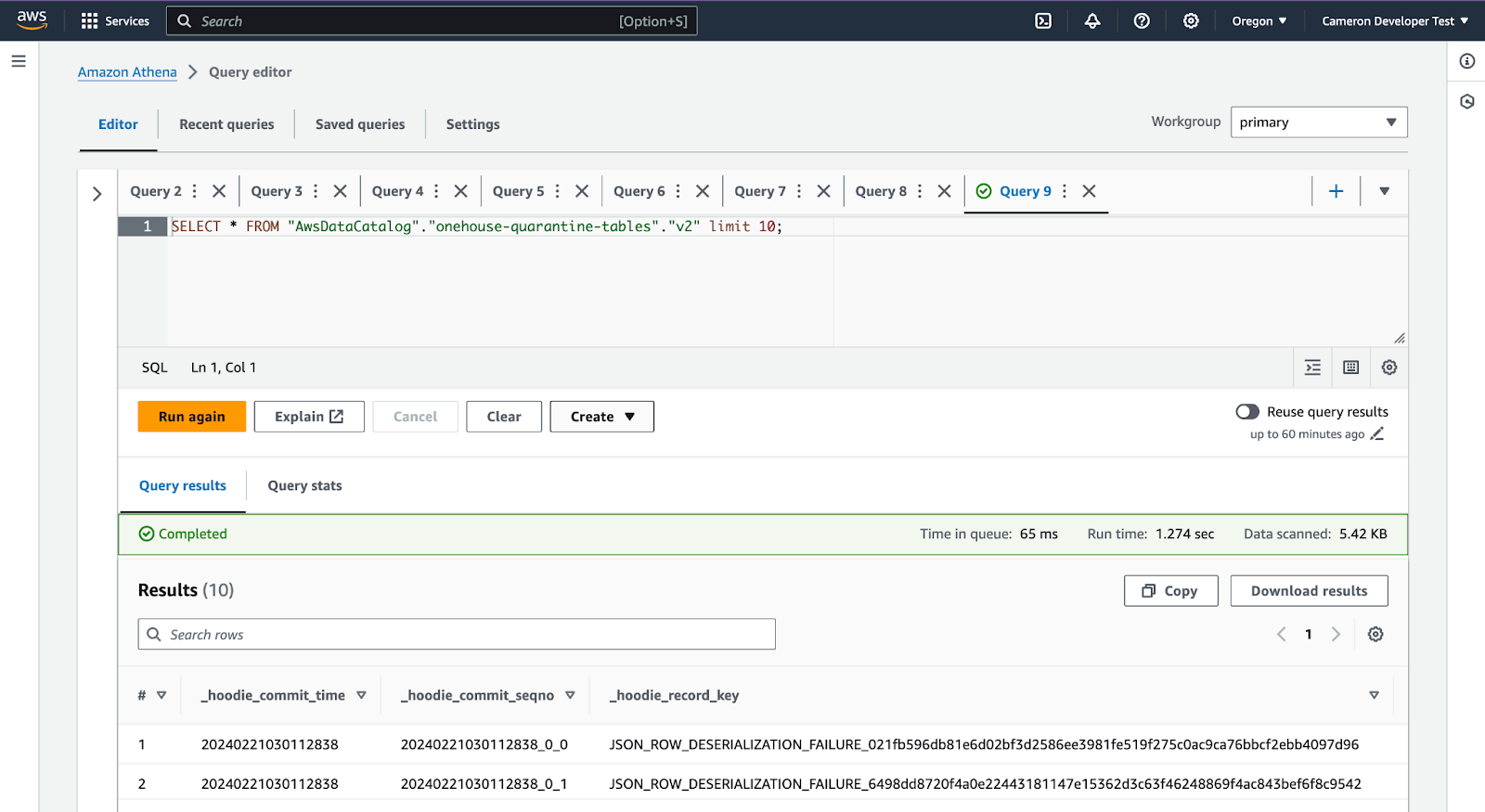Go to the next results page arrow
Image resolution: width=1485 pixels, height=812 pixels.
(x=1336, y=634)
